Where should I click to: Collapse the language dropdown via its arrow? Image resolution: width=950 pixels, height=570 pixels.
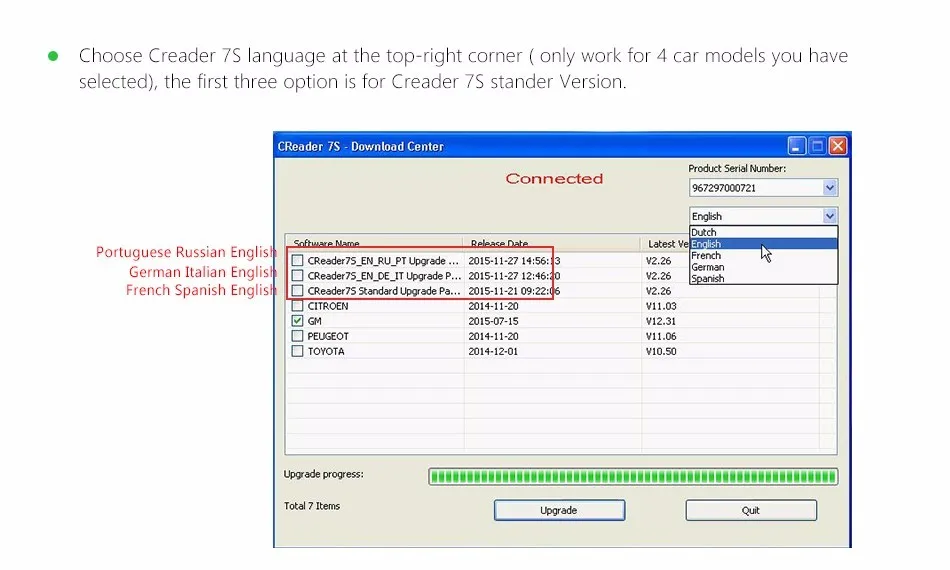pyautogui.click(x=829, y=216)
